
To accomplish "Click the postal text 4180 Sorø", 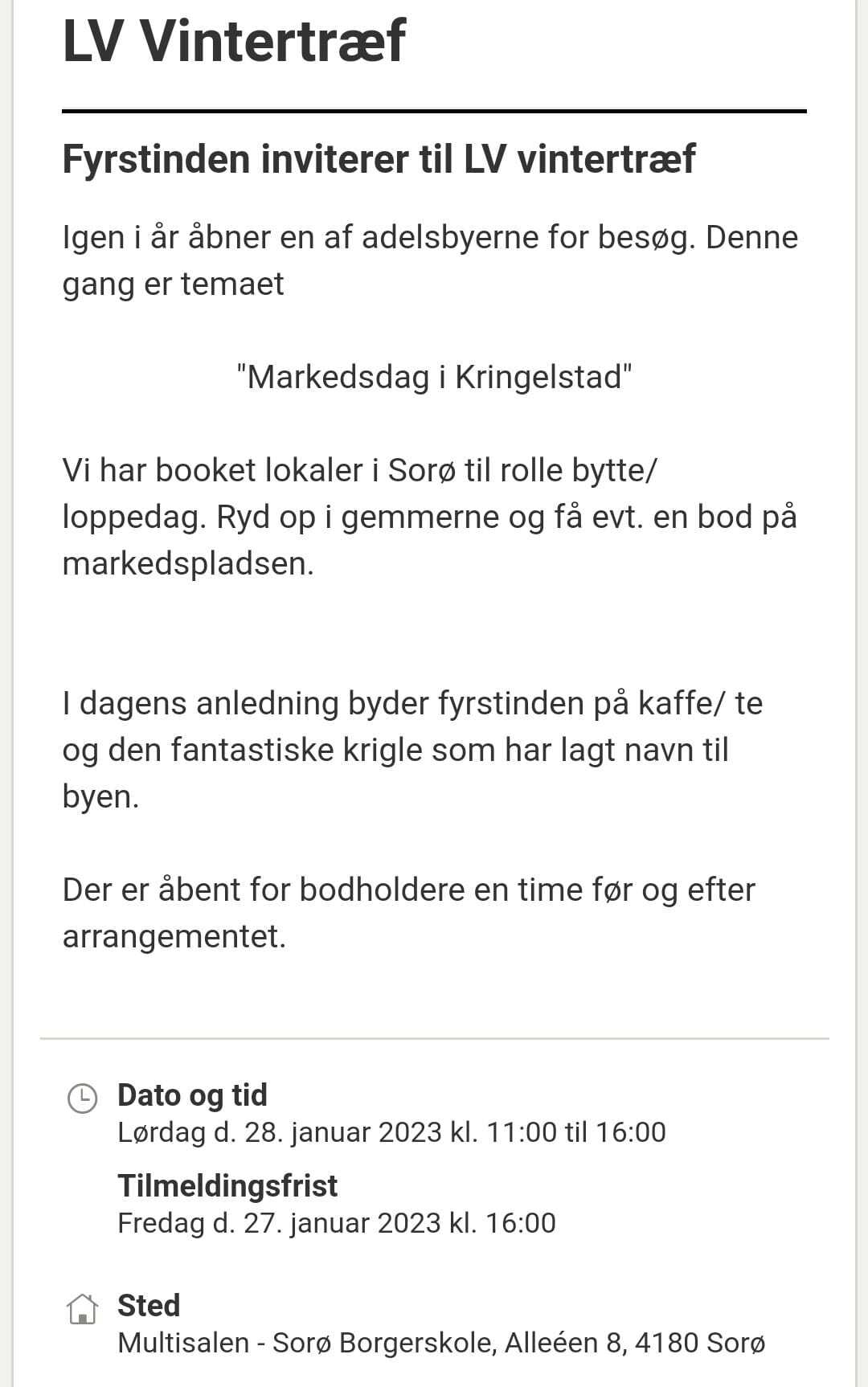I will point(700,1343).
